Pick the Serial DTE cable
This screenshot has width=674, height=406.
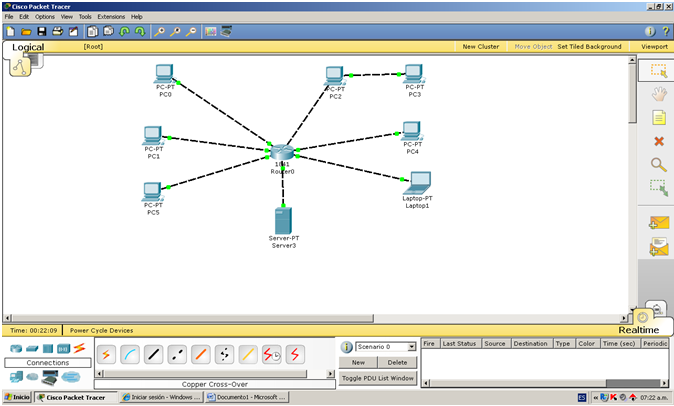coord(295,355)
